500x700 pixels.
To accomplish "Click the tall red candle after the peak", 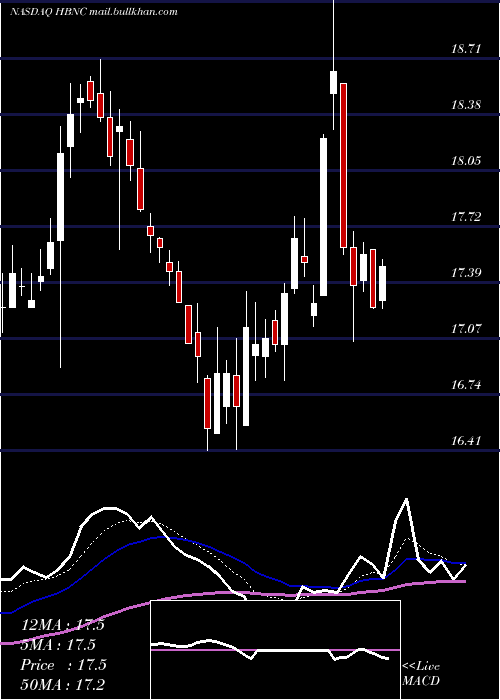I will coord(343,165).
